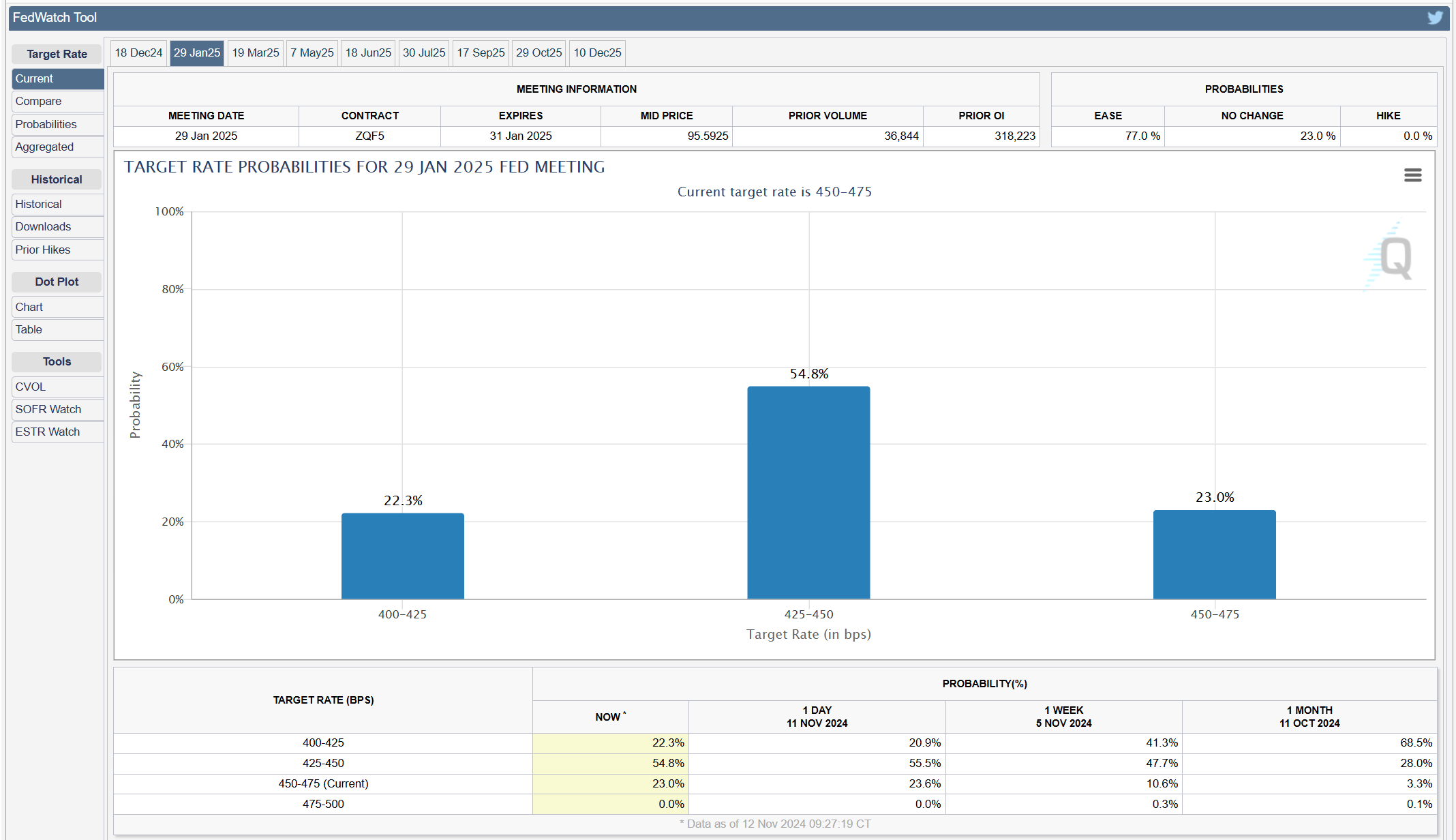Click the 54.8% probability bar for 425-450

[x=808, y=491]
